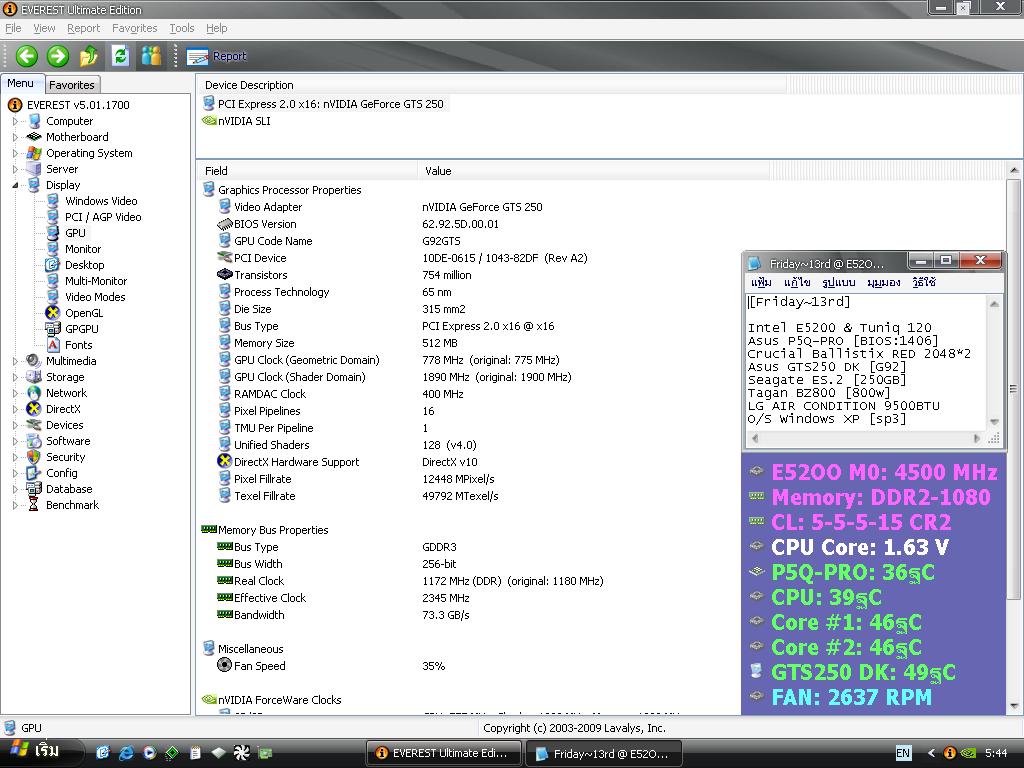Select the Devices tree item

click(65, 425)
